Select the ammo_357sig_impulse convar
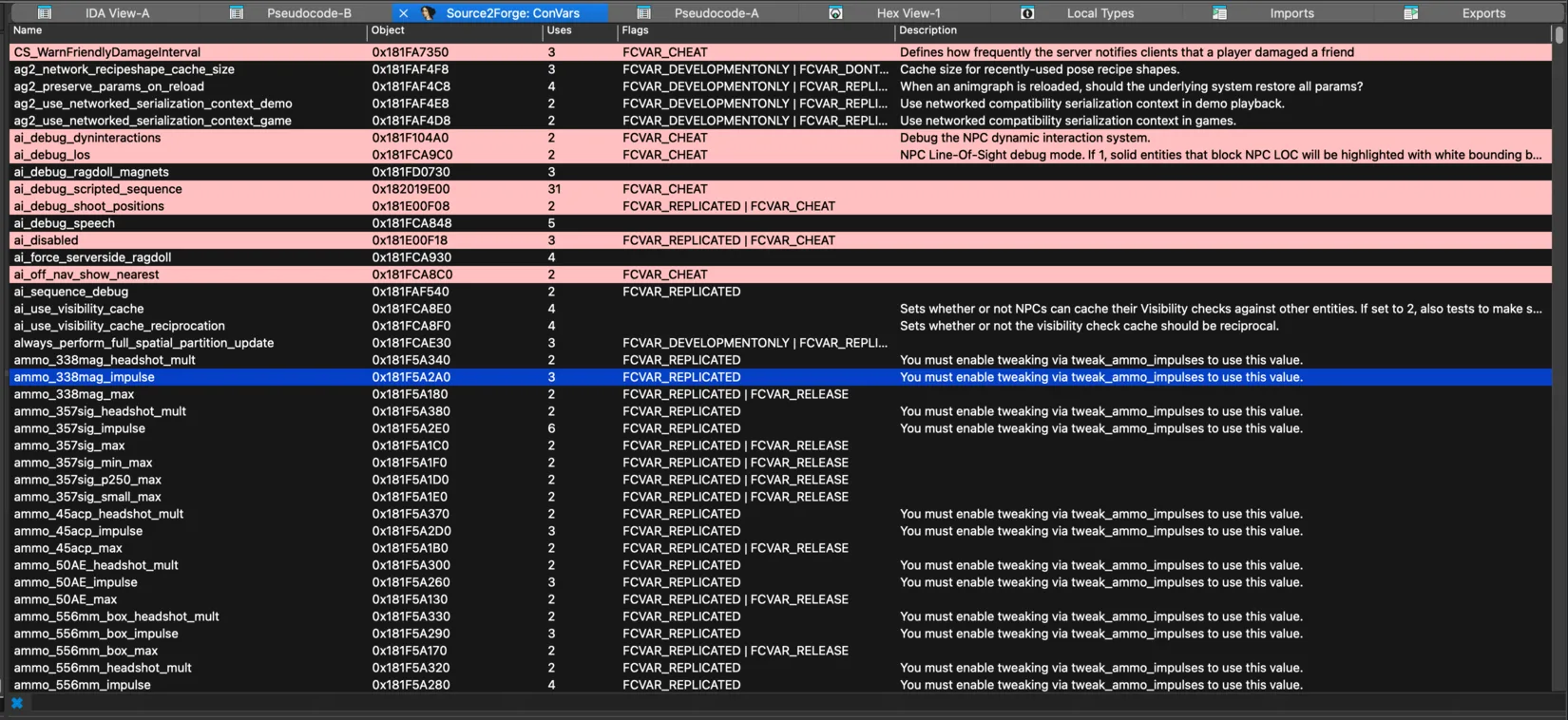This screenshot has height=720, width=1568. point(780,428)
